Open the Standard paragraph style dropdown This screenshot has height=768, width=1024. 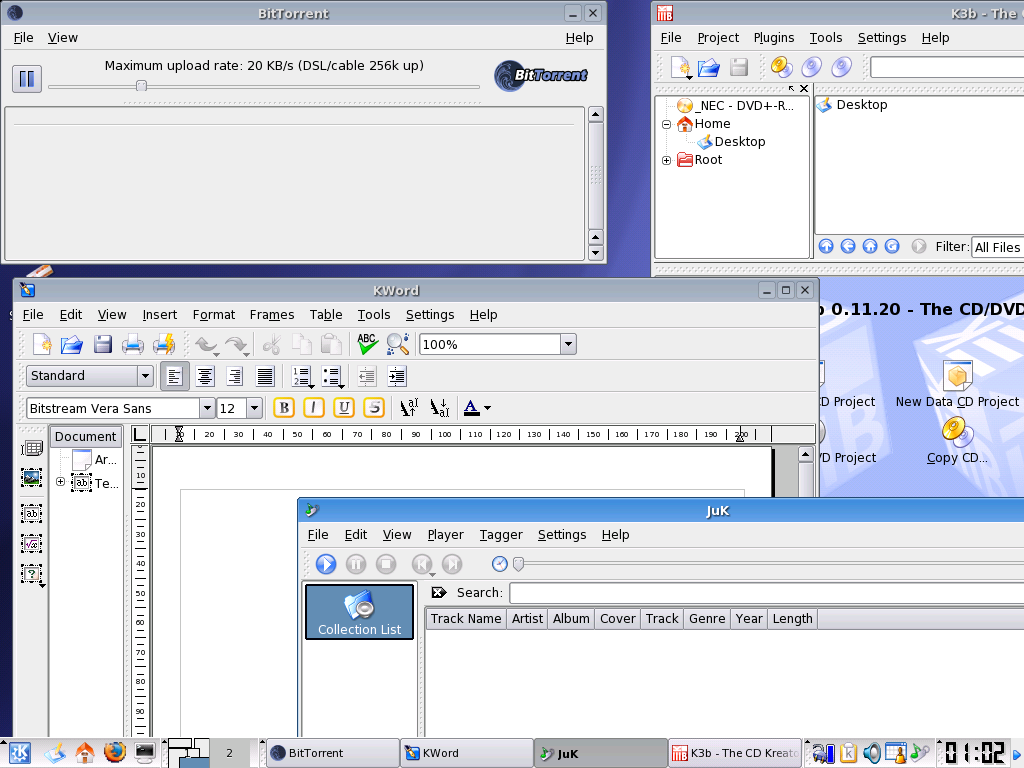click(x=145, y=376)
